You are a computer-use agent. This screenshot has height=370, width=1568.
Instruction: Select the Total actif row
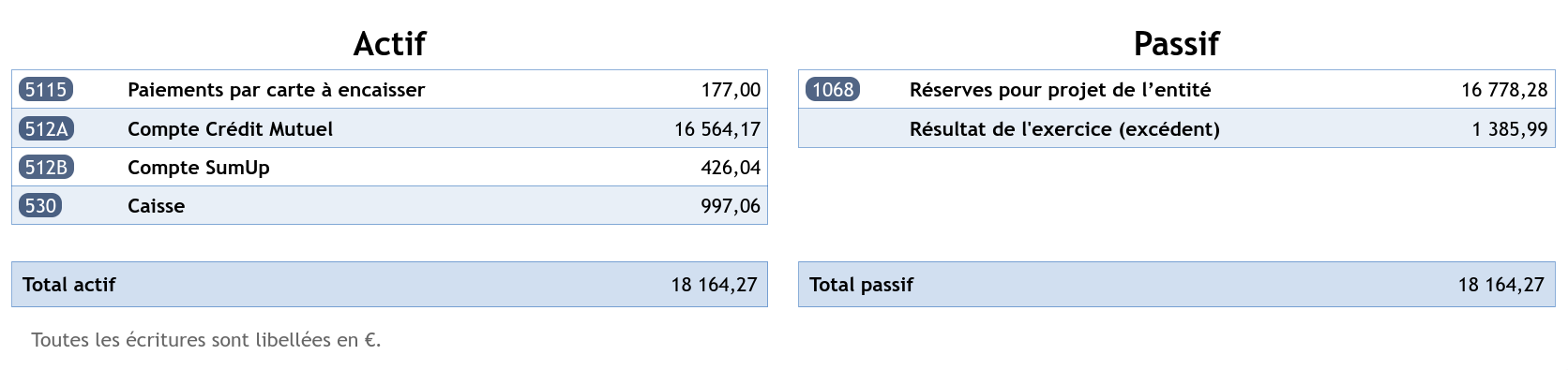[x=389, y=285]
